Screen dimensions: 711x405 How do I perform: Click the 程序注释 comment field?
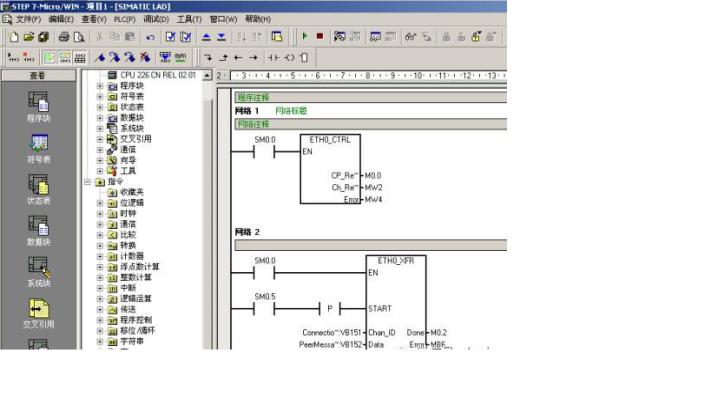(370, 97)
